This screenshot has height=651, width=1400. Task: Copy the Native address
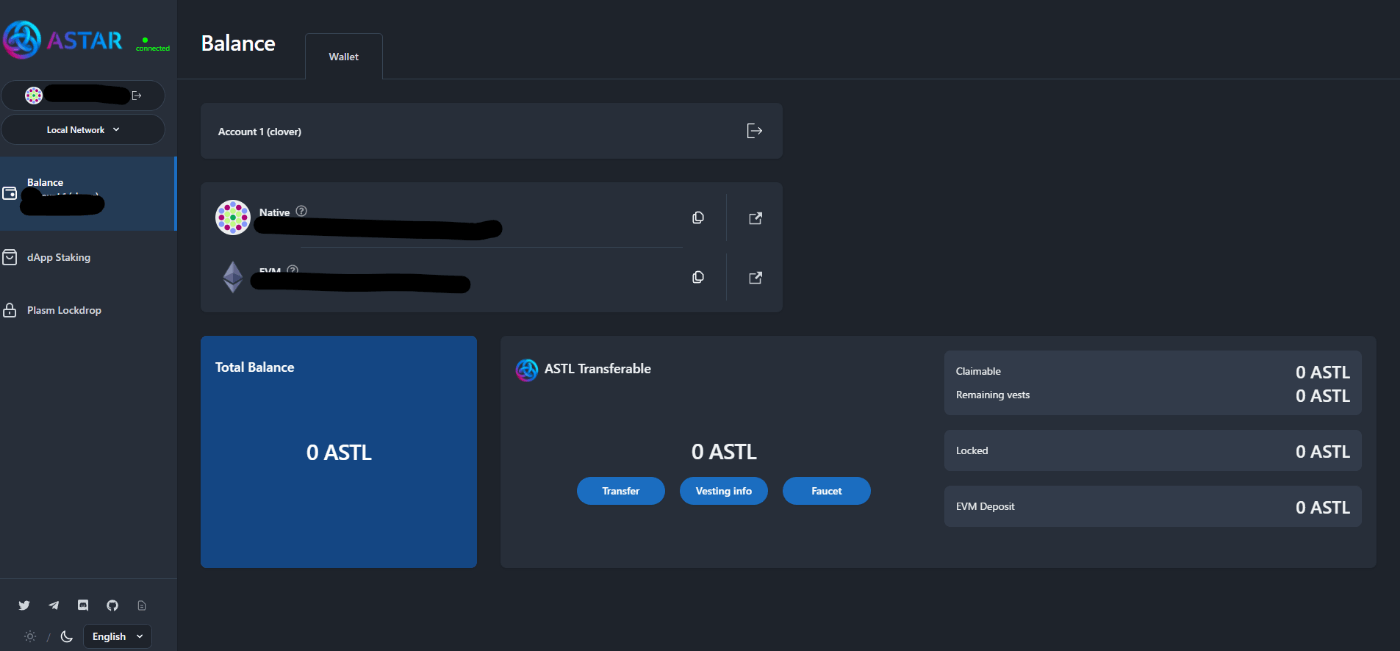click(698, 218)
